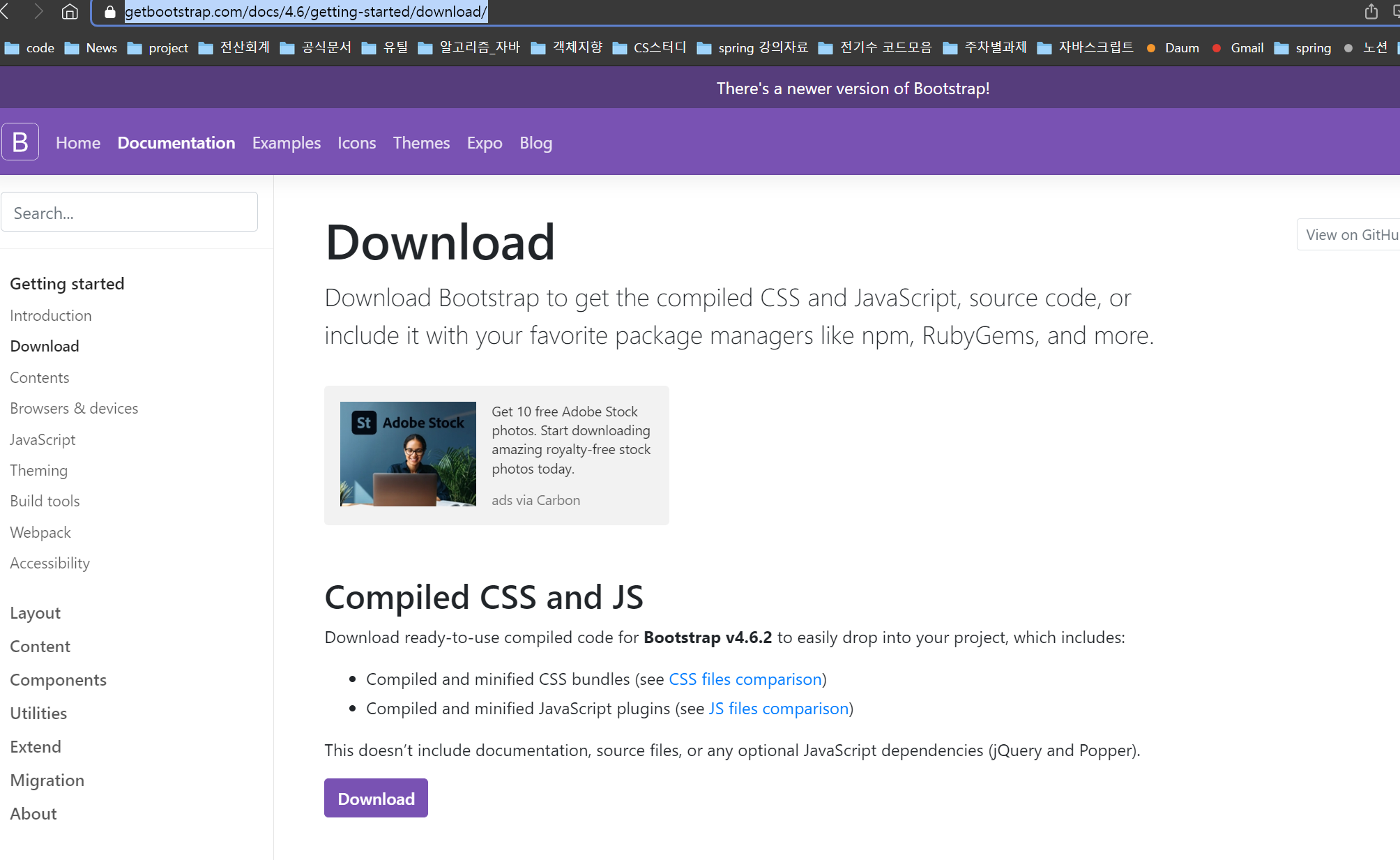Open the Examples nav item
Screen dimensions: 1400x860
click(x=287, y=143)
